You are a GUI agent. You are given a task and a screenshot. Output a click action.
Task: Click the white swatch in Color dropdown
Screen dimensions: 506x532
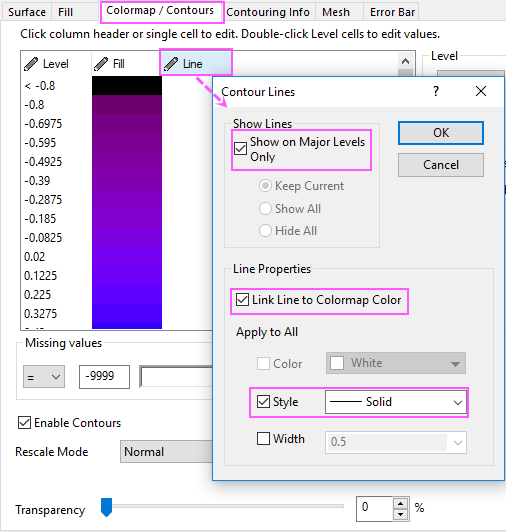click(337, 363)
